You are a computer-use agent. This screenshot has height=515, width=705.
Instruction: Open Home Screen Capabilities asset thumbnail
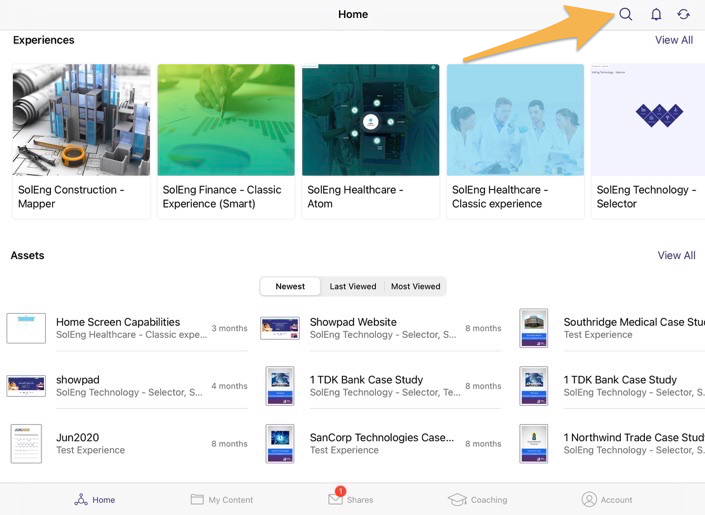pos(26,328)
